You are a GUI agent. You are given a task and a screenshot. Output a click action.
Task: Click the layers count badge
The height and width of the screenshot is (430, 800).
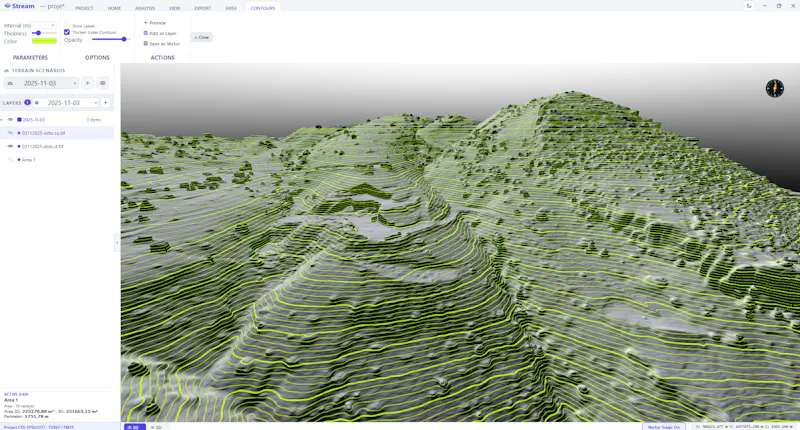[x=28, y=103]
